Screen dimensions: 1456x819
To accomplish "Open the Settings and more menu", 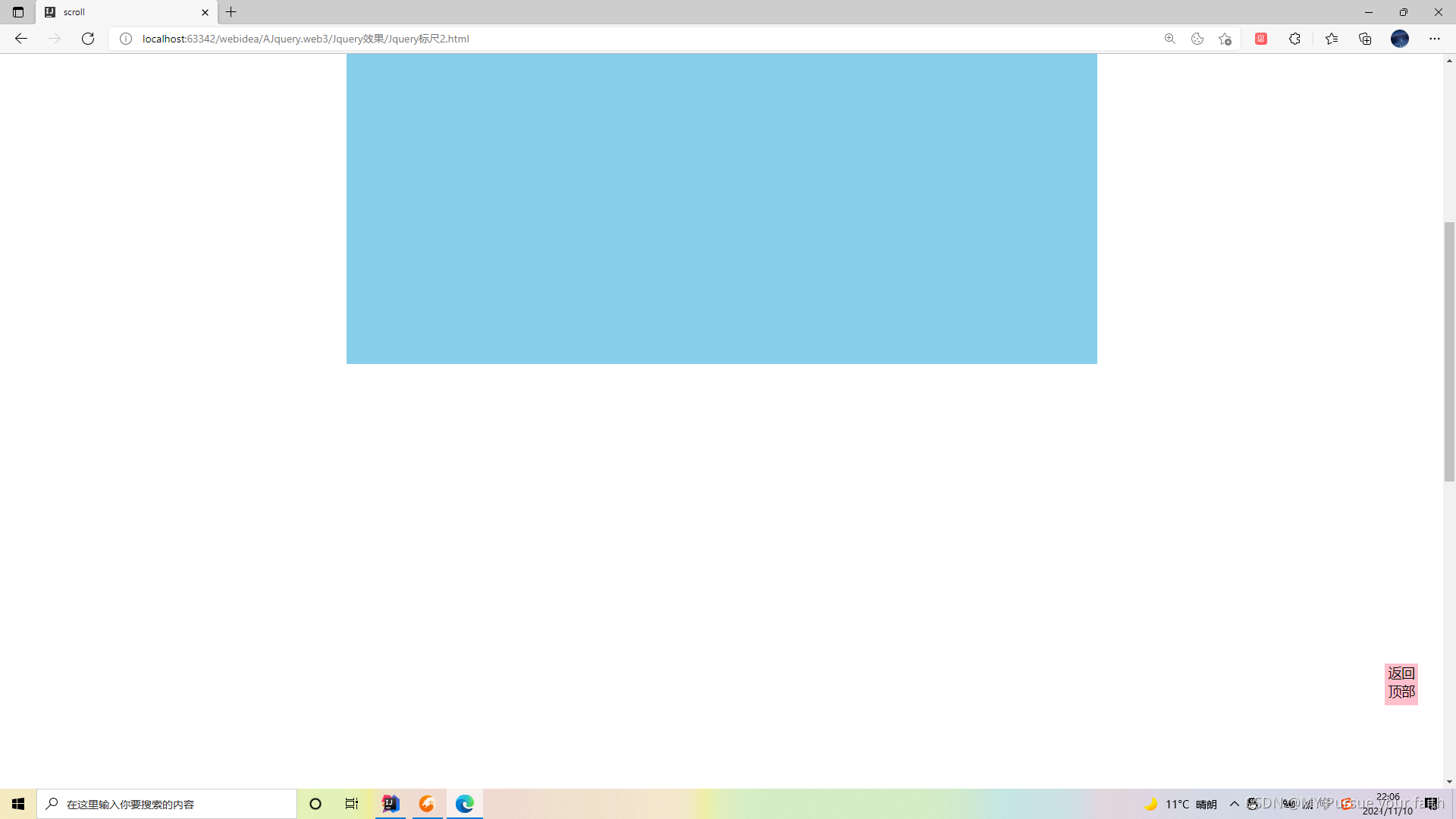I will tap(1435, 39).
